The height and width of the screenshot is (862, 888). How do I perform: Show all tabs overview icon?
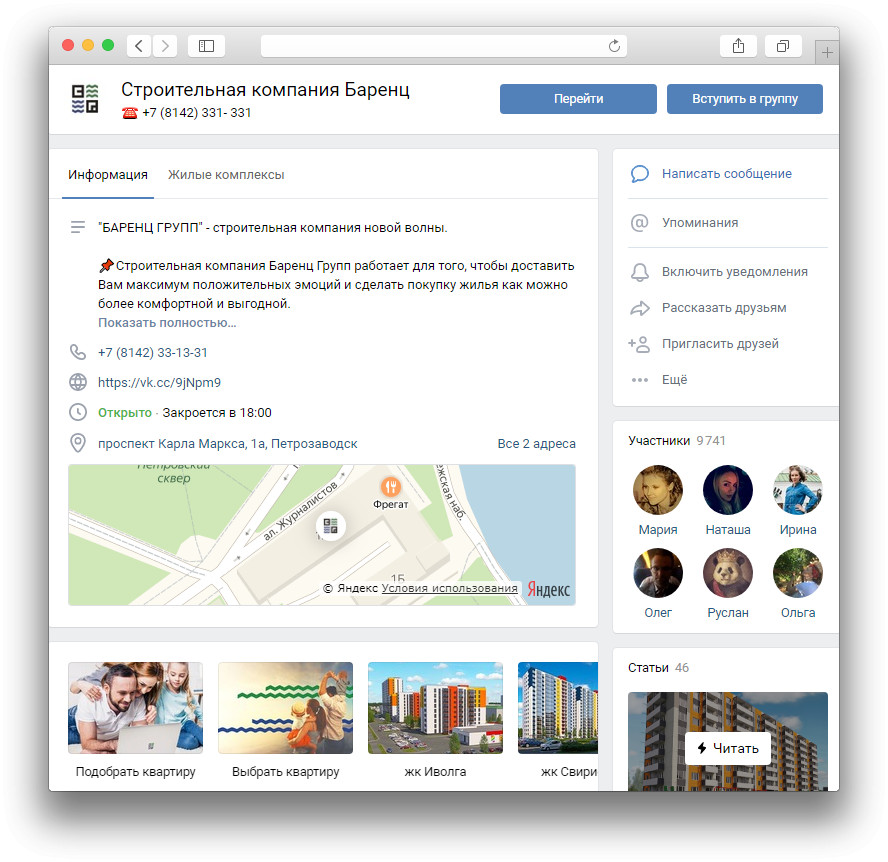point(783,46)
